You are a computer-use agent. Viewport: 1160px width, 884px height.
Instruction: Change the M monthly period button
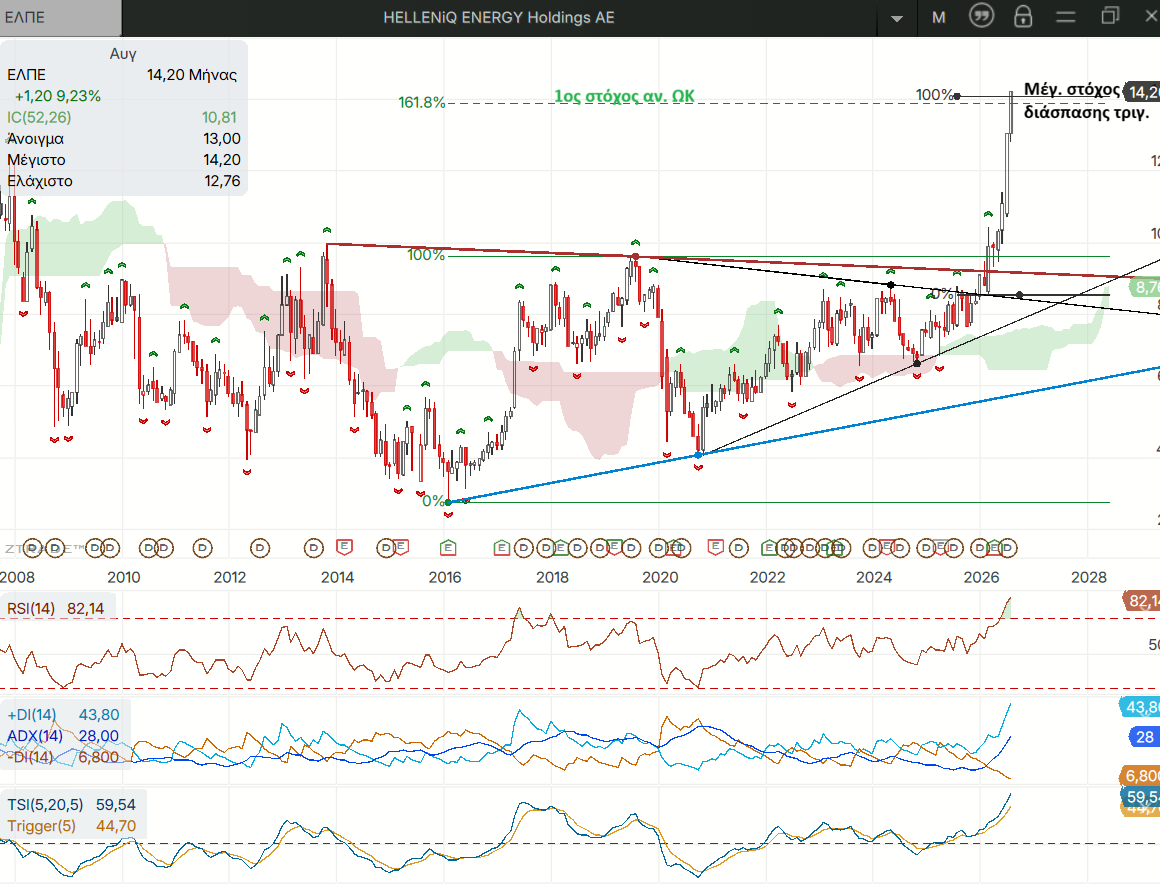coord(939,18)
